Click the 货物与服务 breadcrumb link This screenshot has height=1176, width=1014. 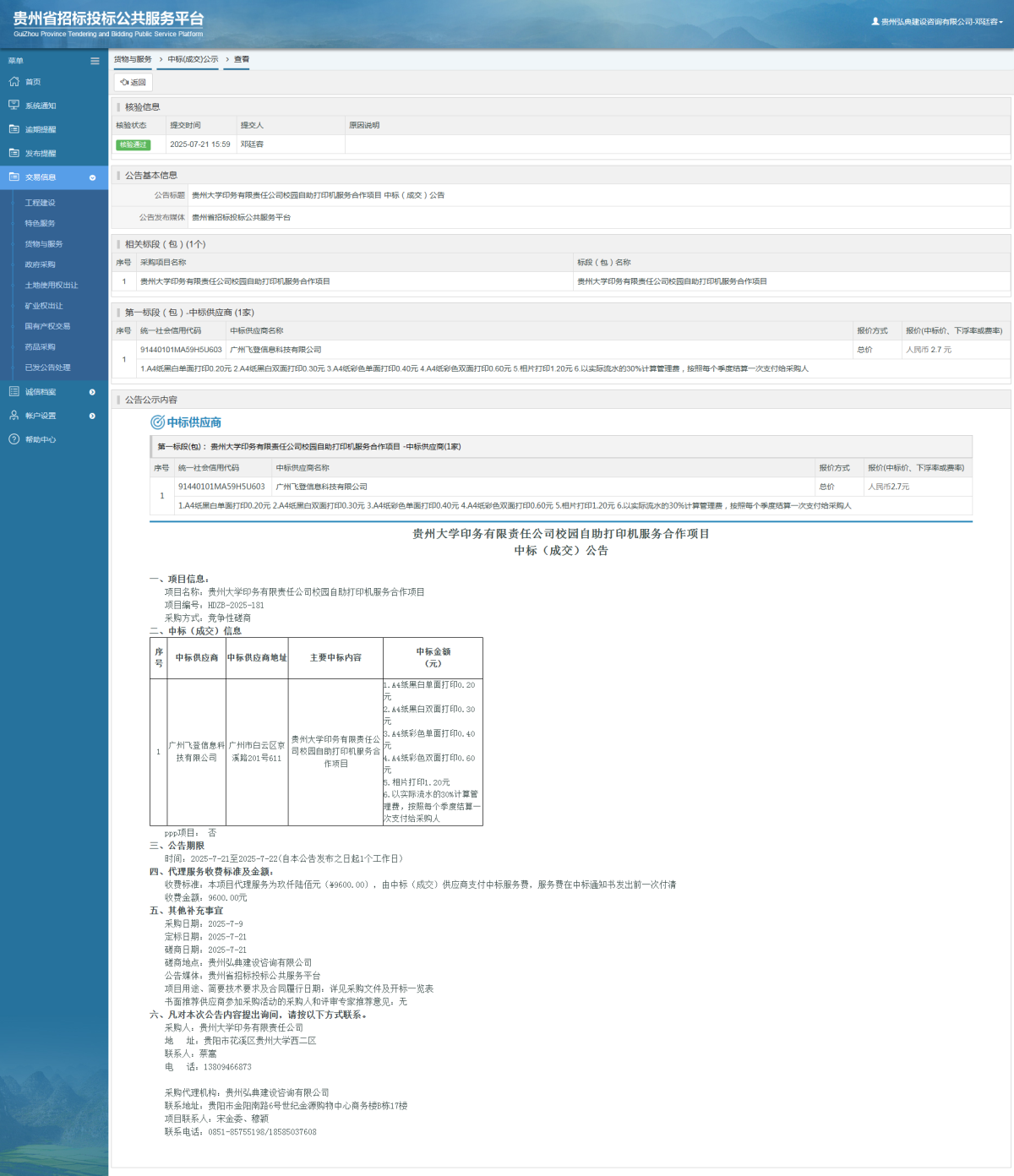133,59
